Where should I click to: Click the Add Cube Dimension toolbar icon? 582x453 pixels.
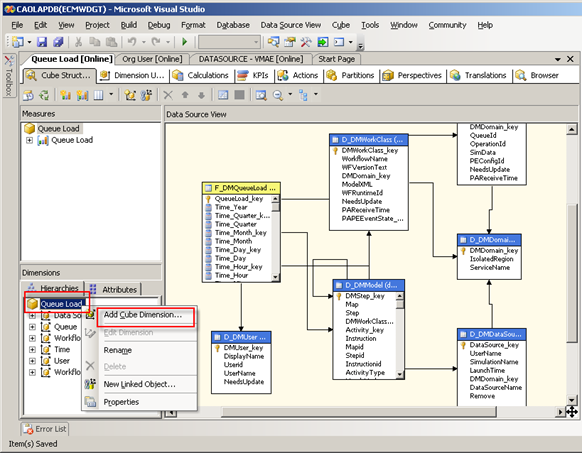point(130,95)
